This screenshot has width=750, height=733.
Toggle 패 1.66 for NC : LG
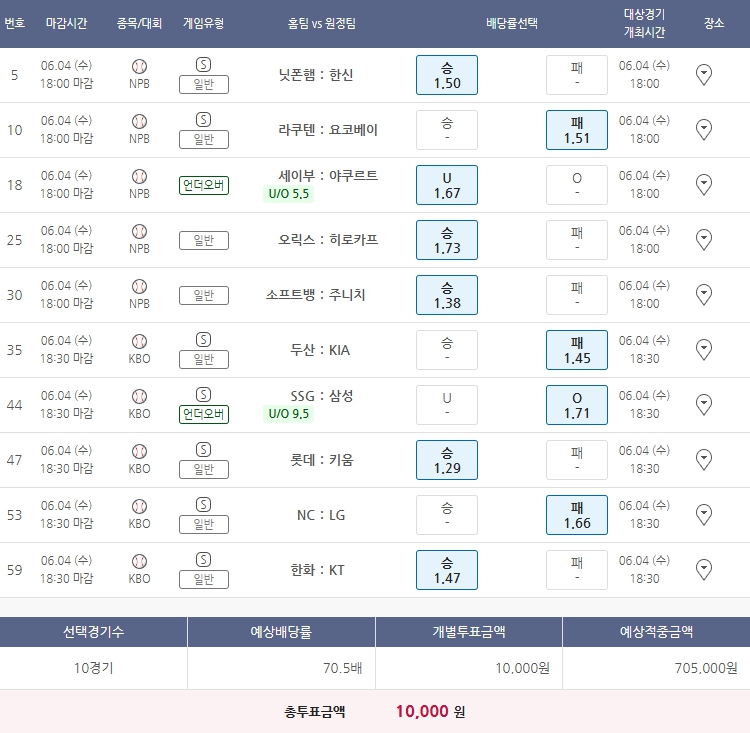tap(576, 515)
